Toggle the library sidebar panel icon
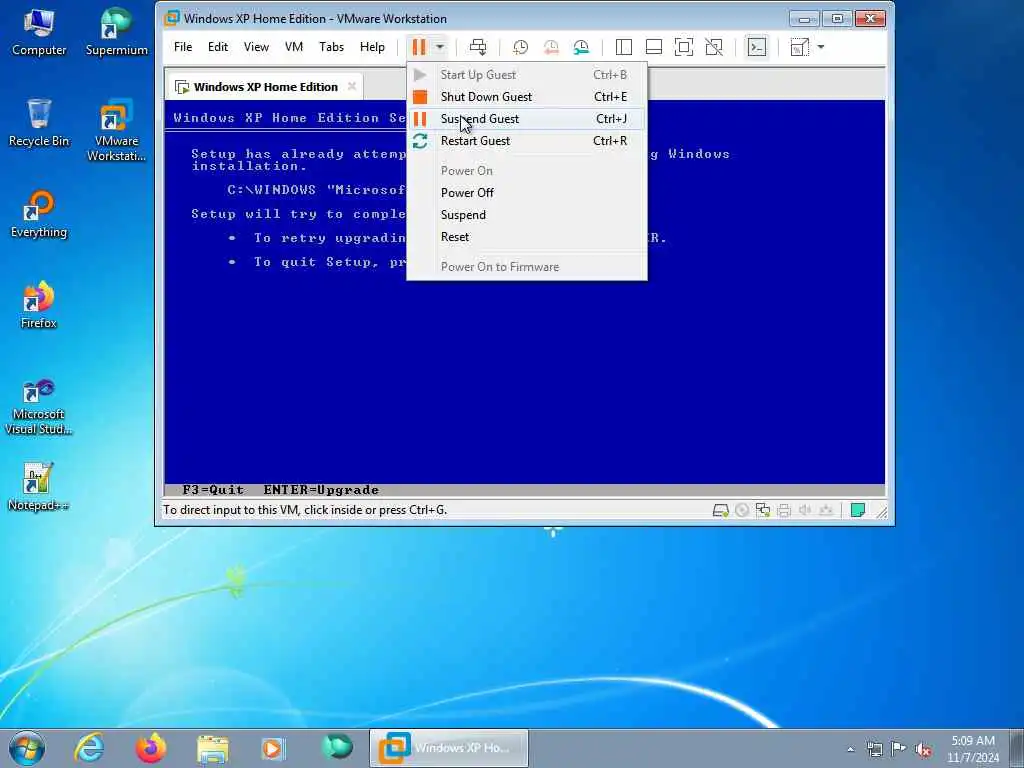 pyautogui.click(x=624, y=47)
